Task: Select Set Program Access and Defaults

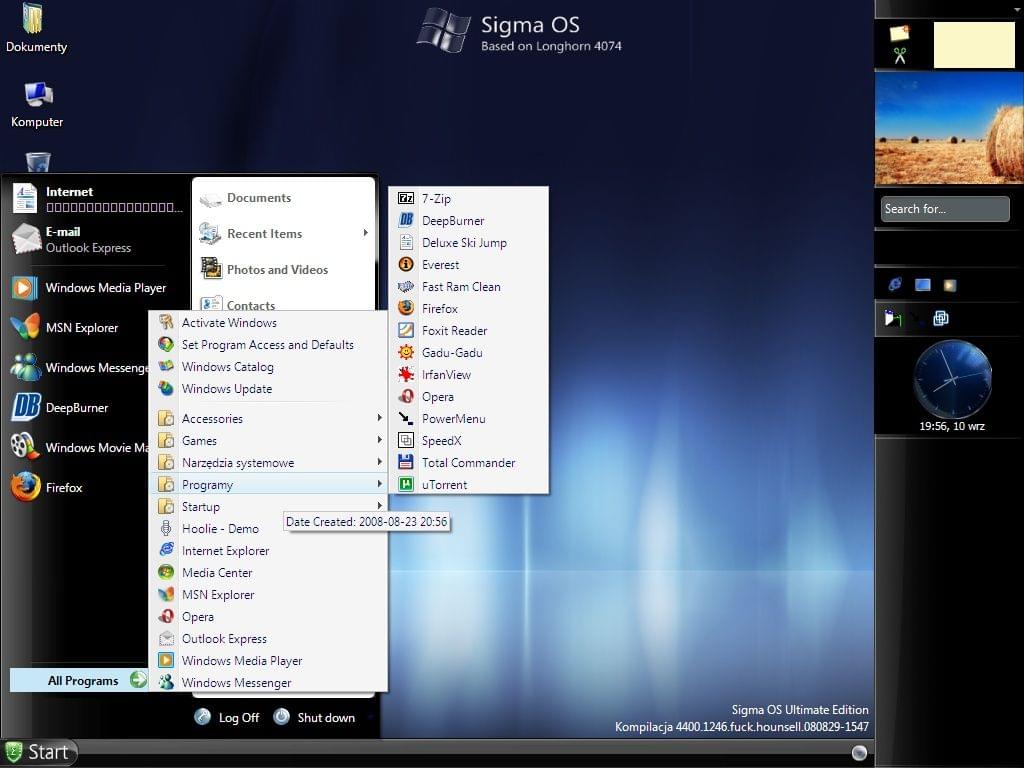Action: click(x=268, y=345)
